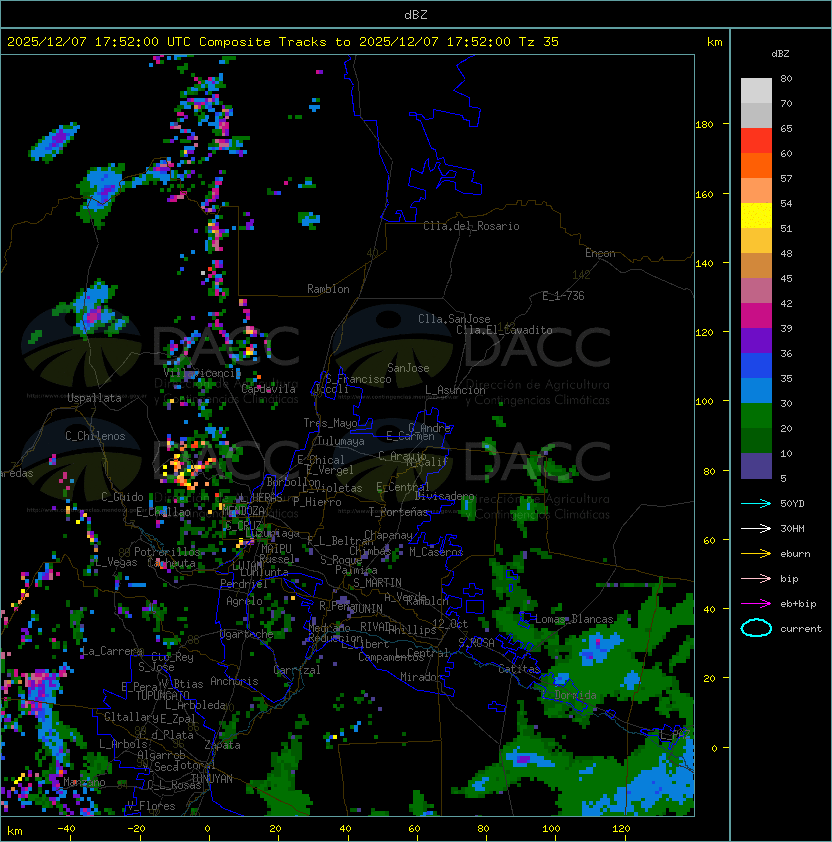Screen dimensions: 832x842
Task: Click the Uspallata town label
Action: (94, 398)
